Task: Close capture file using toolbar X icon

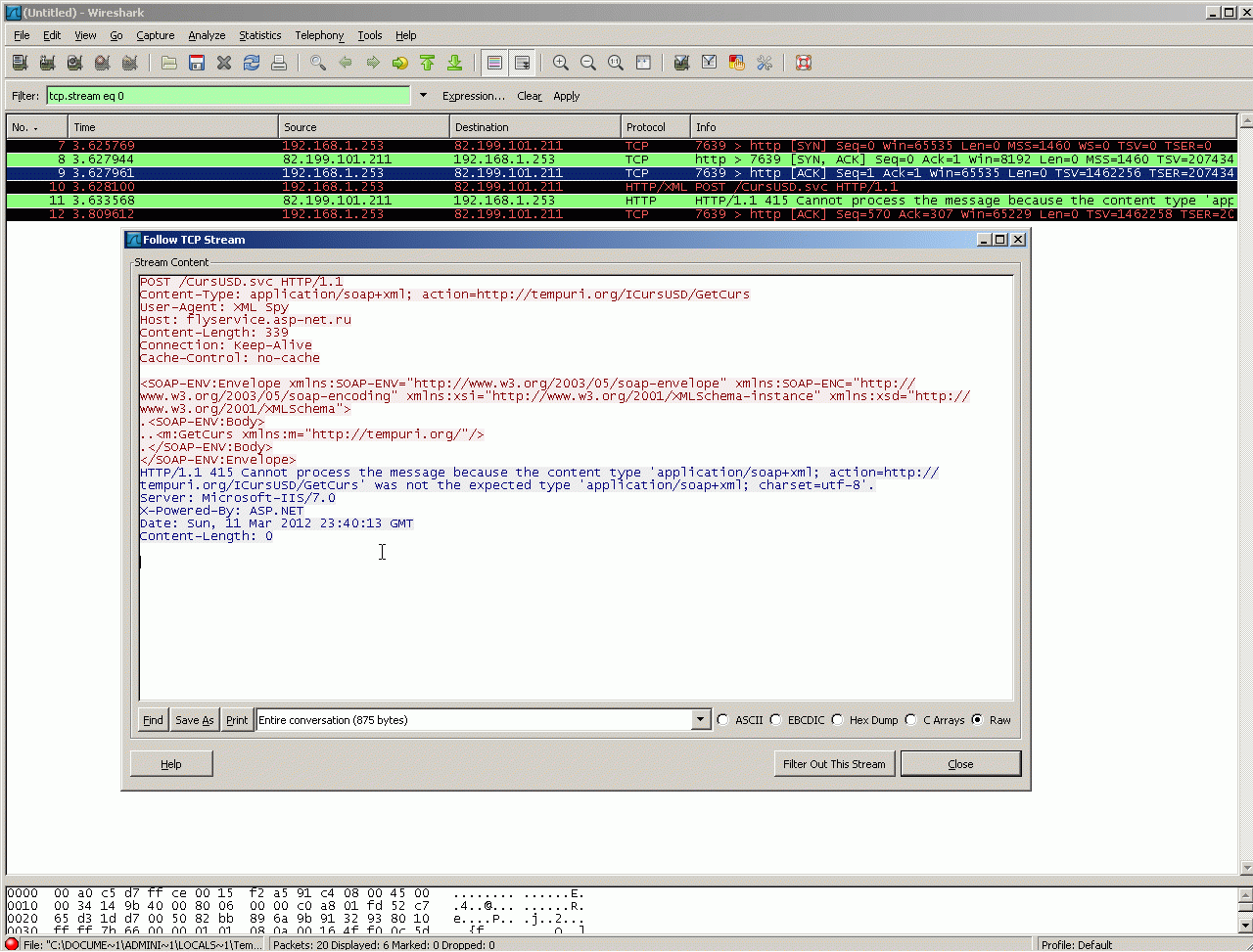Action: 224,63
